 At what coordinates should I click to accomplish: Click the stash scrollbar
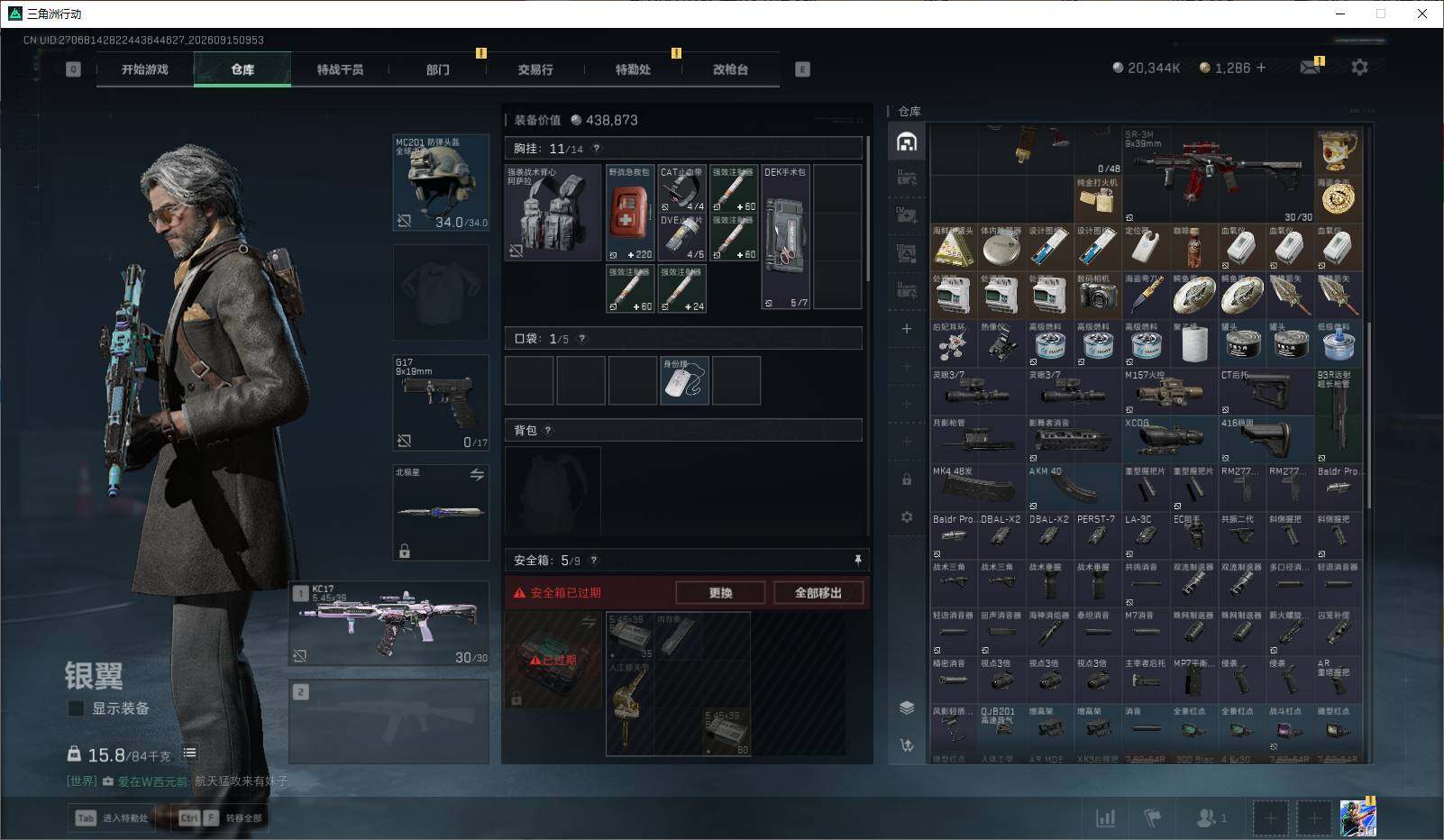pos(1367,415)
